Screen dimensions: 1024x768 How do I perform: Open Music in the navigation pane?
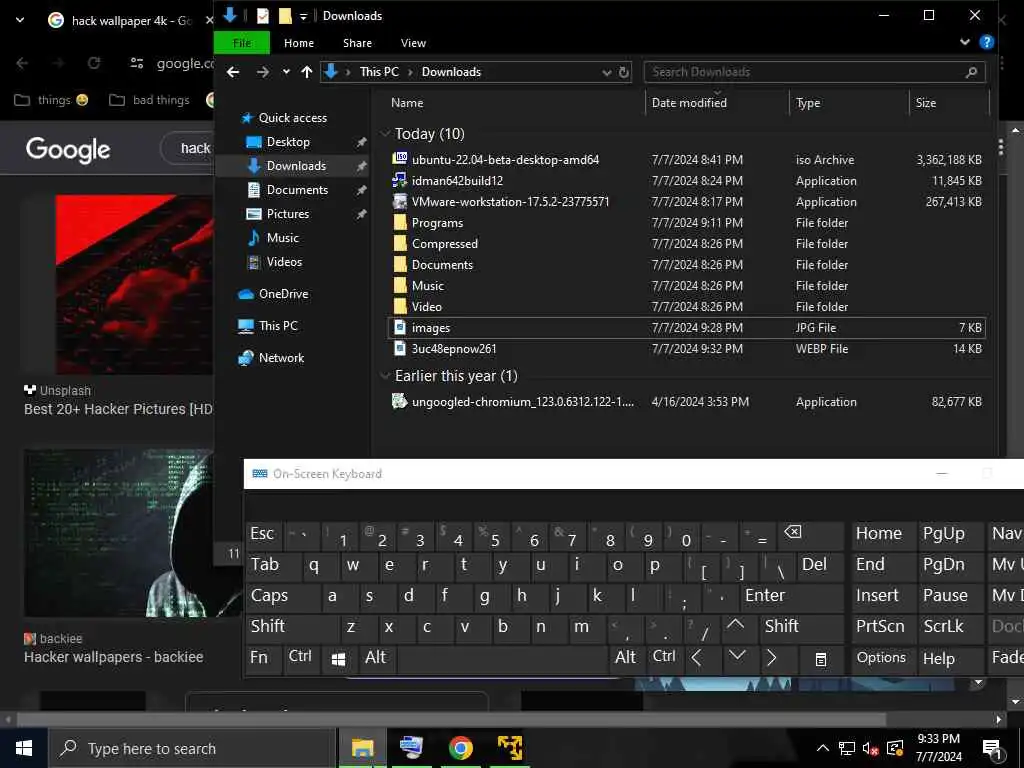282,238
